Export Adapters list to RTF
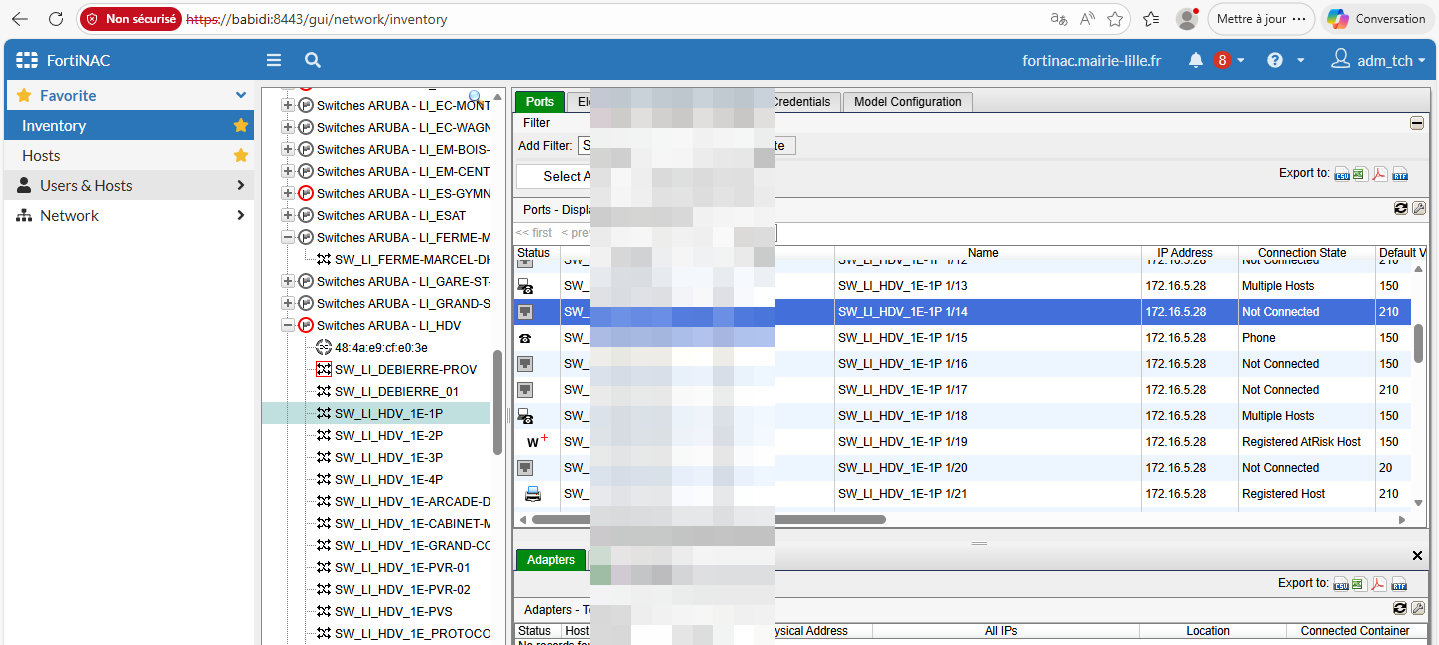Image resolution: width=1439 pixels, height=645 pixels. (1399, 584)
